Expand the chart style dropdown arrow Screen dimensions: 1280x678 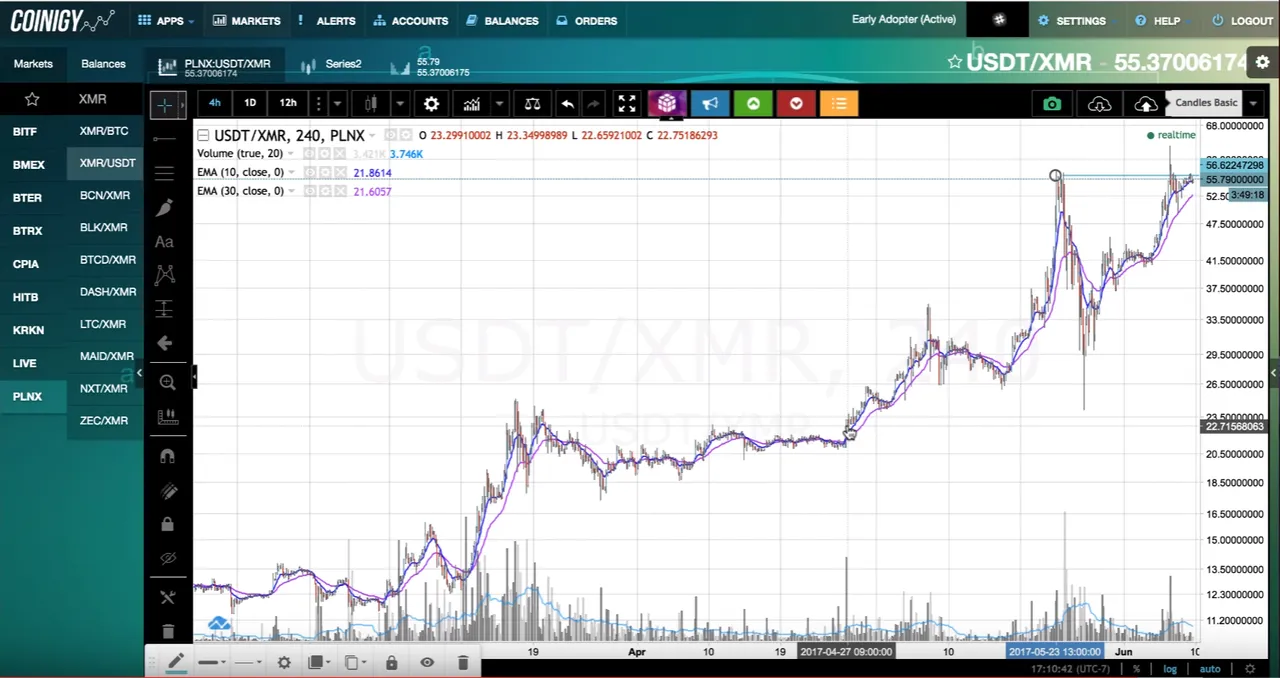pos(400,103)
